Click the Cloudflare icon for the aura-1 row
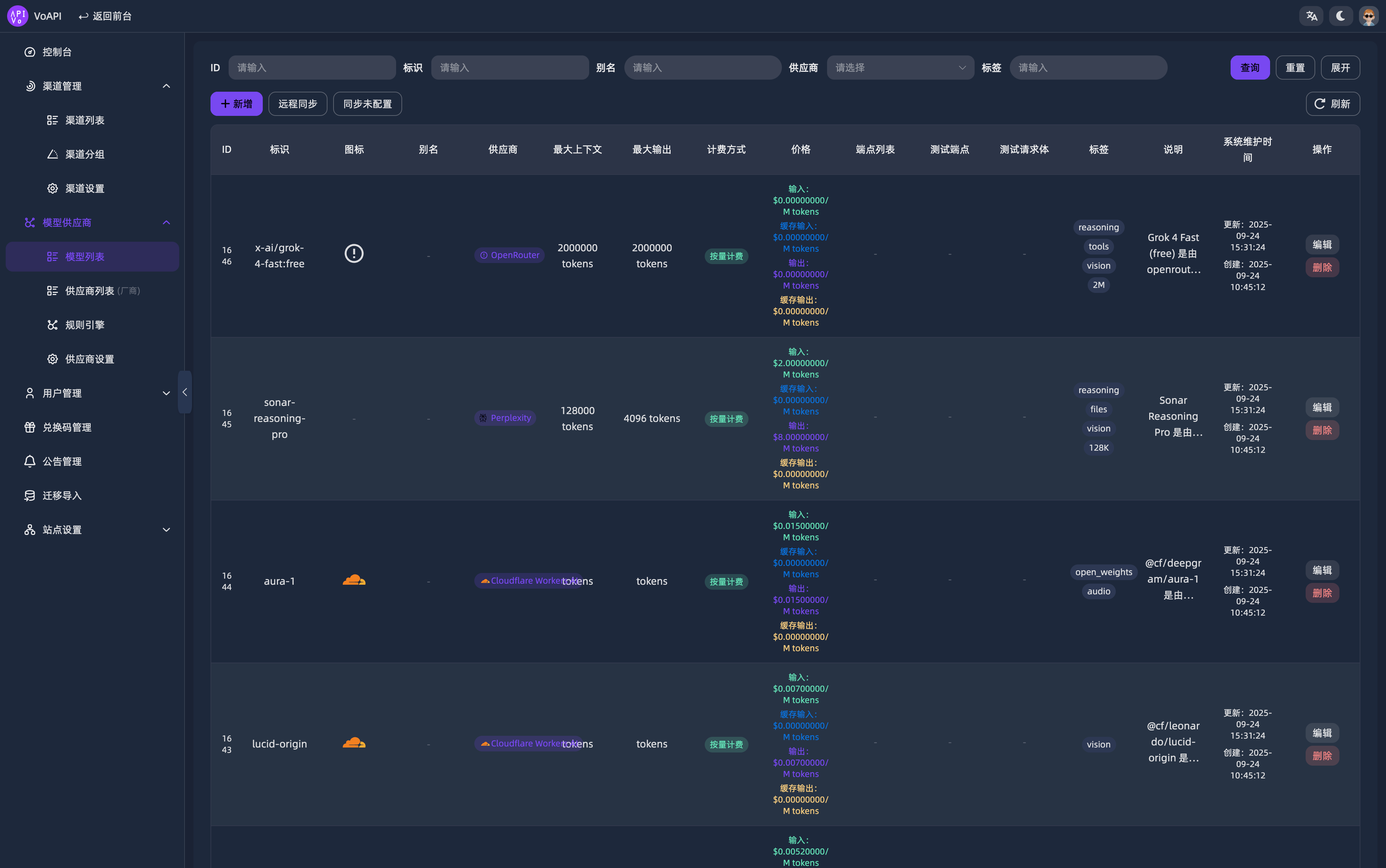 [354, 580]
